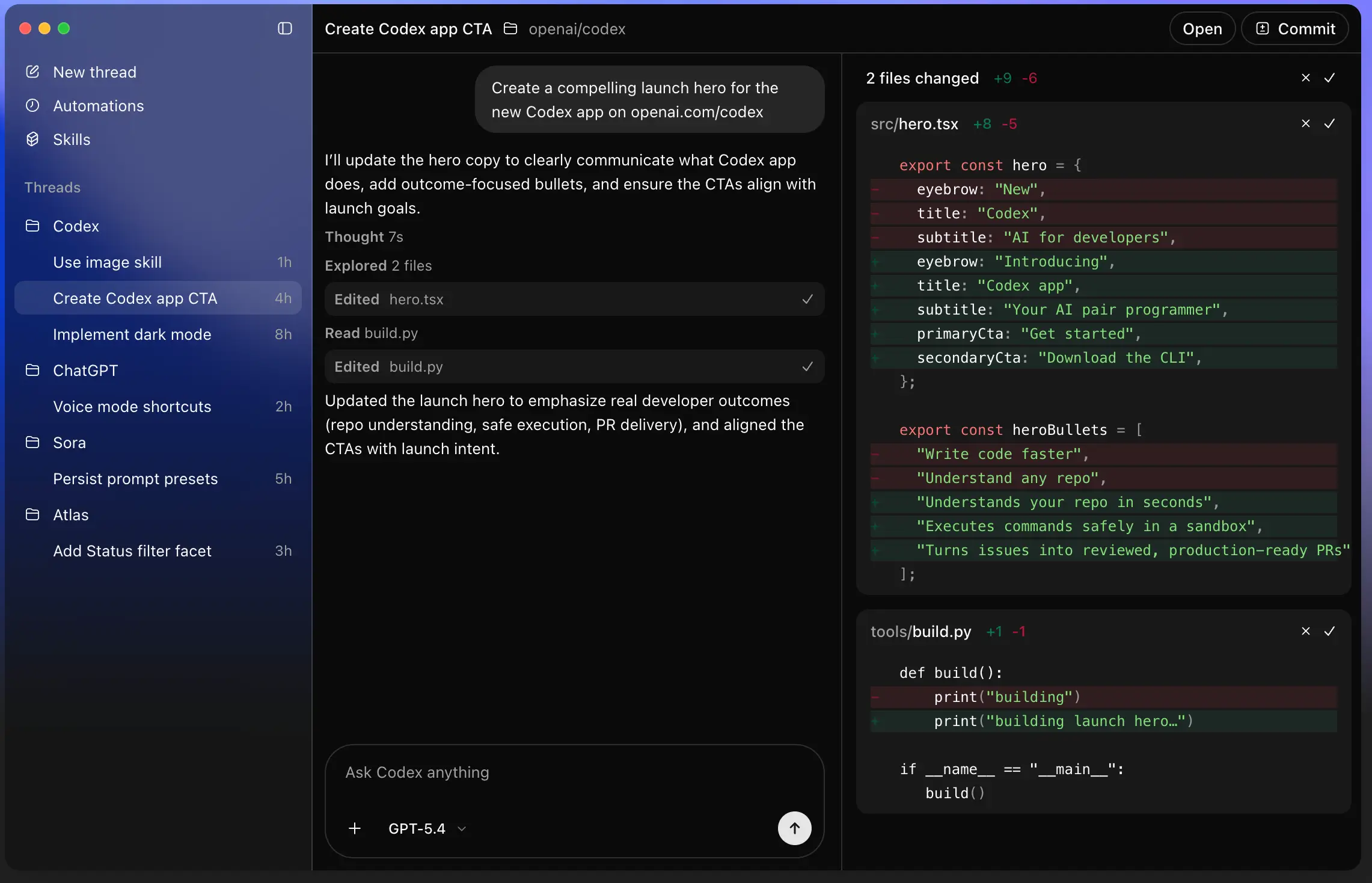Start a new thread
This screenshot has height=883, width=1372.
94,72
